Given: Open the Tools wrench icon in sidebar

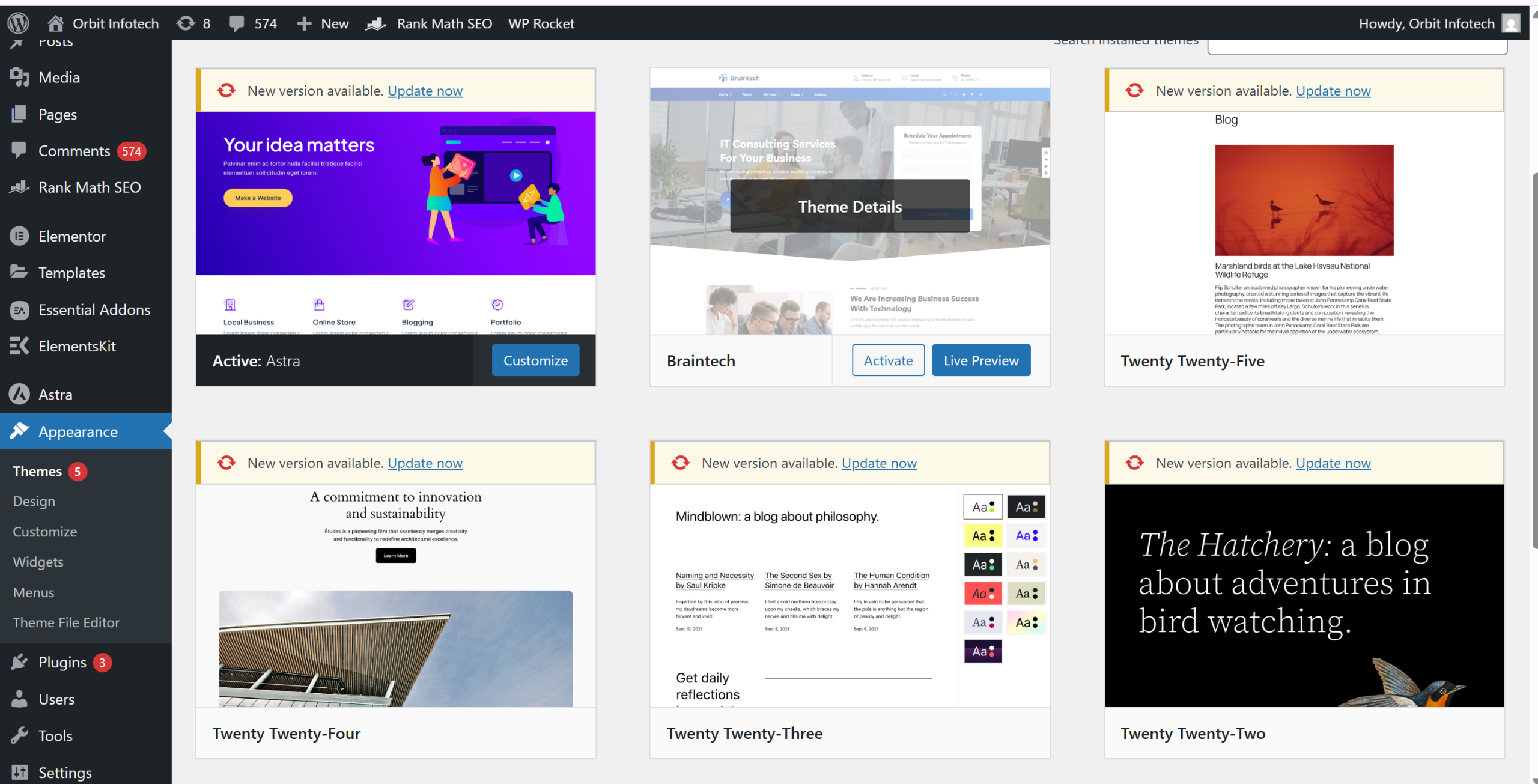Looking at the screenshot, I should coord(20,735).
